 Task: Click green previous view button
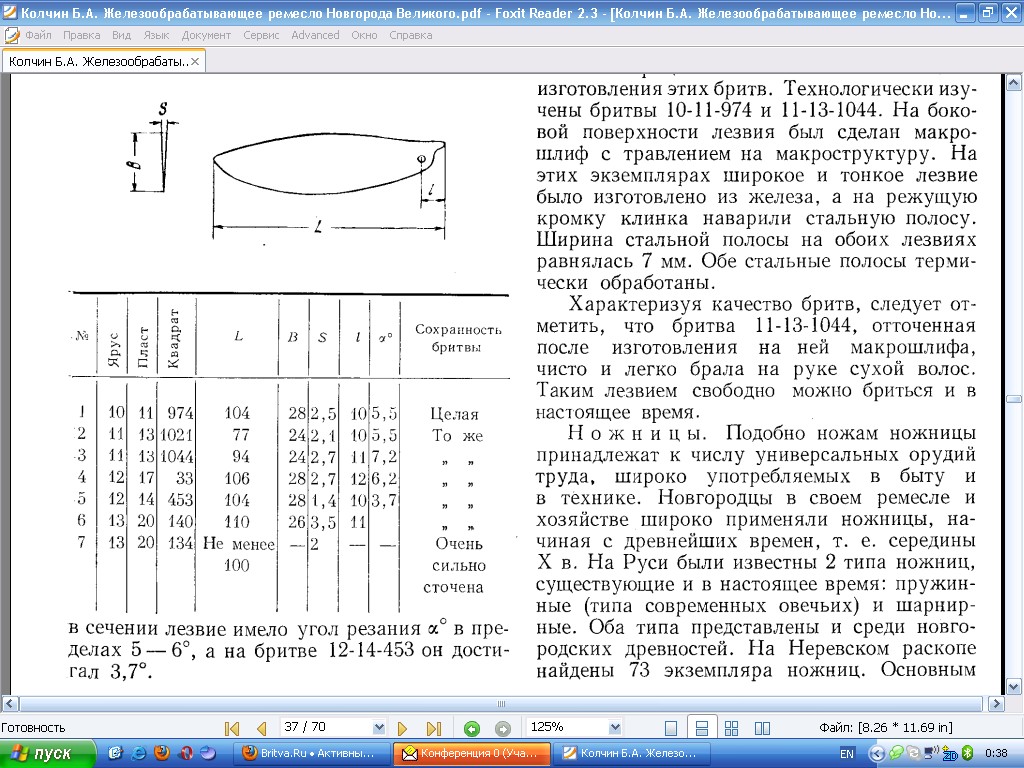[472, 728]
